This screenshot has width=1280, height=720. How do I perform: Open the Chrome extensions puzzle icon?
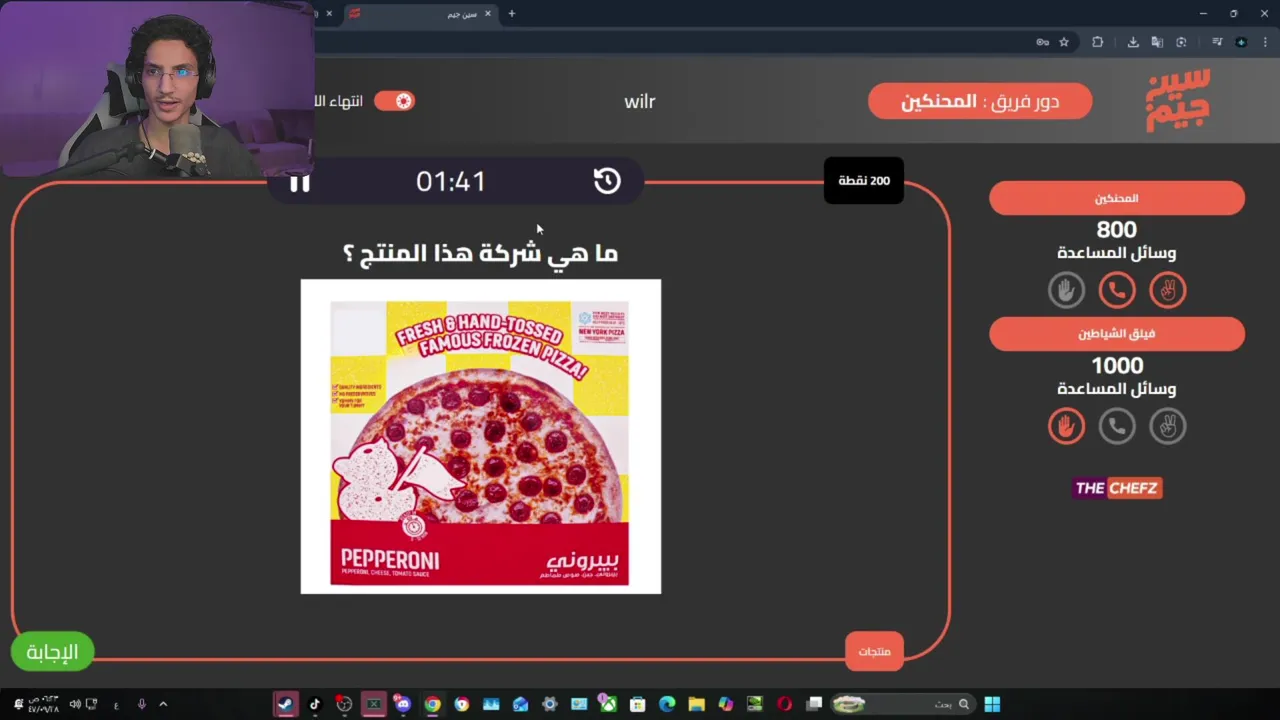click(1098, 42)
